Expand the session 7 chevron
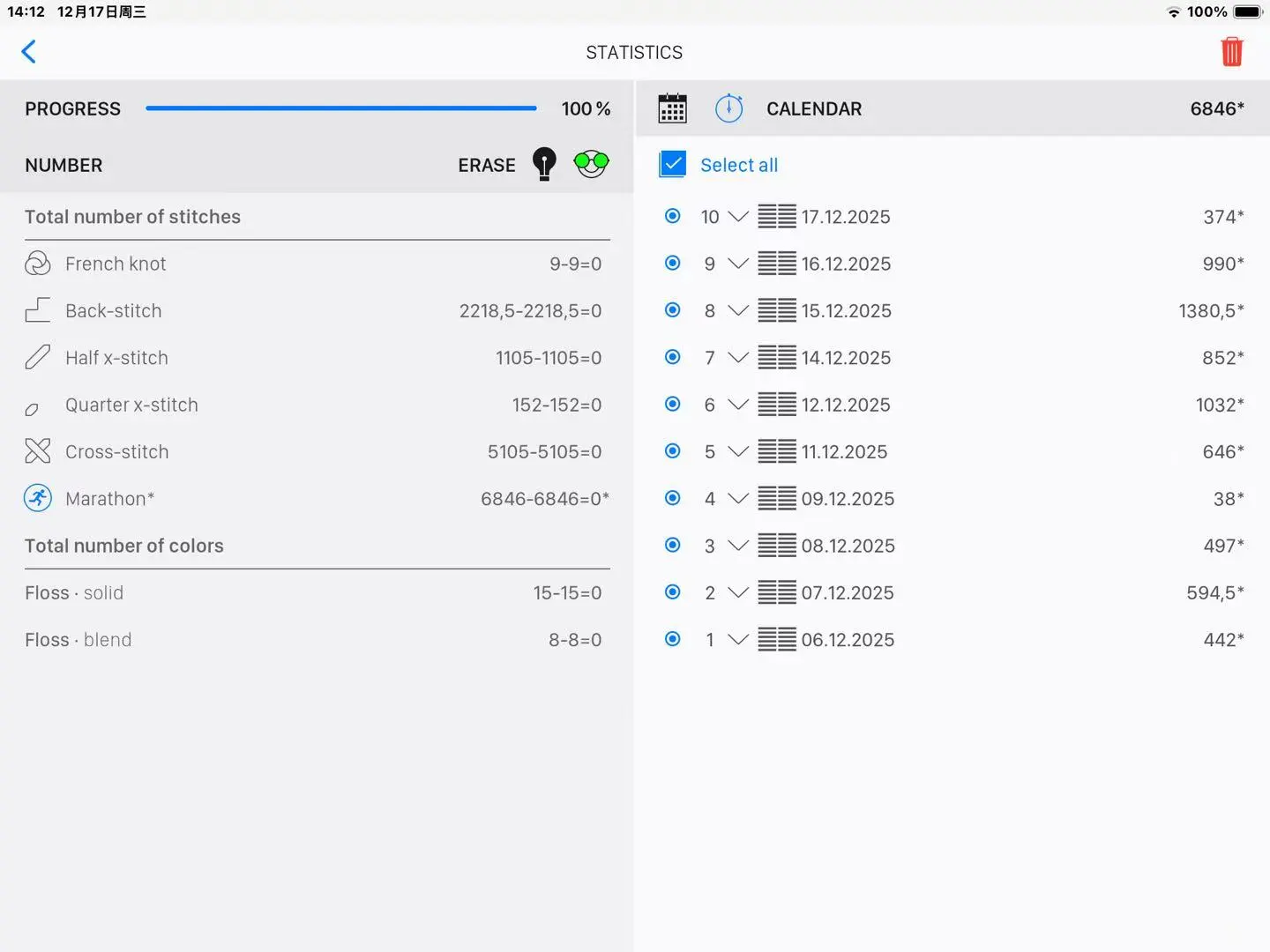 pos(738,357)
